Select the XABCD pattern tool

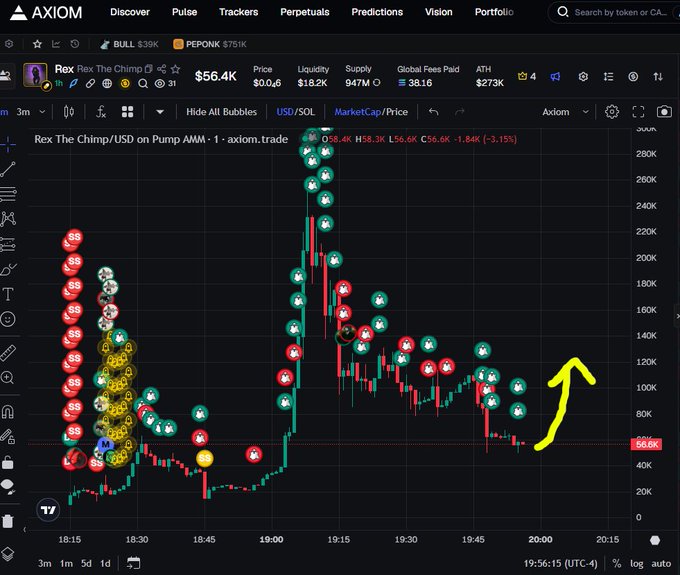pos(8,219)
